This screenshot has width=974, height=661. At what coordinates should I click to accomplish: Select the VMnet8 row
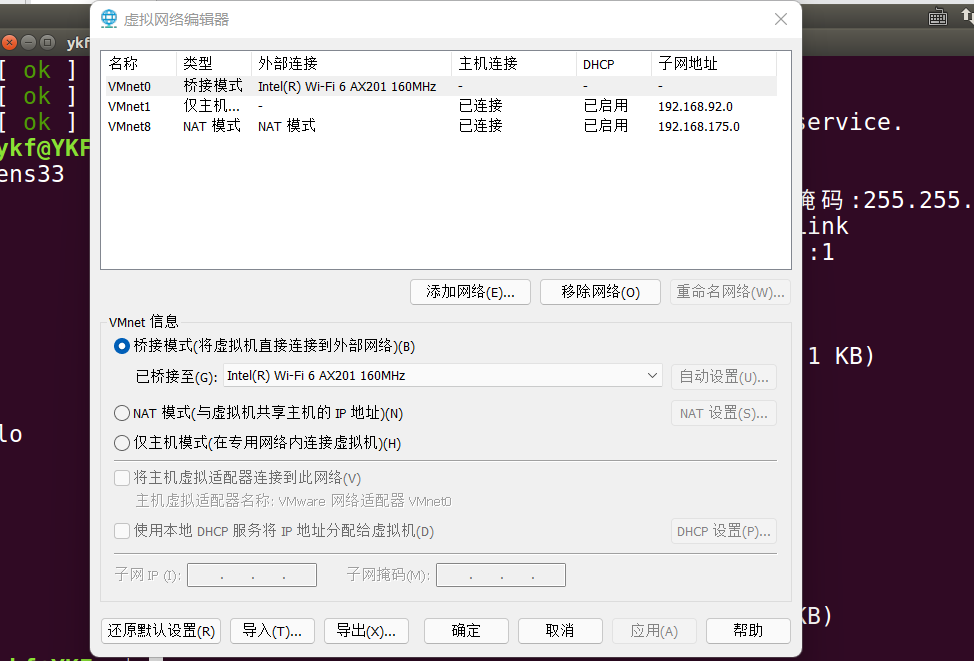pyautogui.click(x=441, y=126)
